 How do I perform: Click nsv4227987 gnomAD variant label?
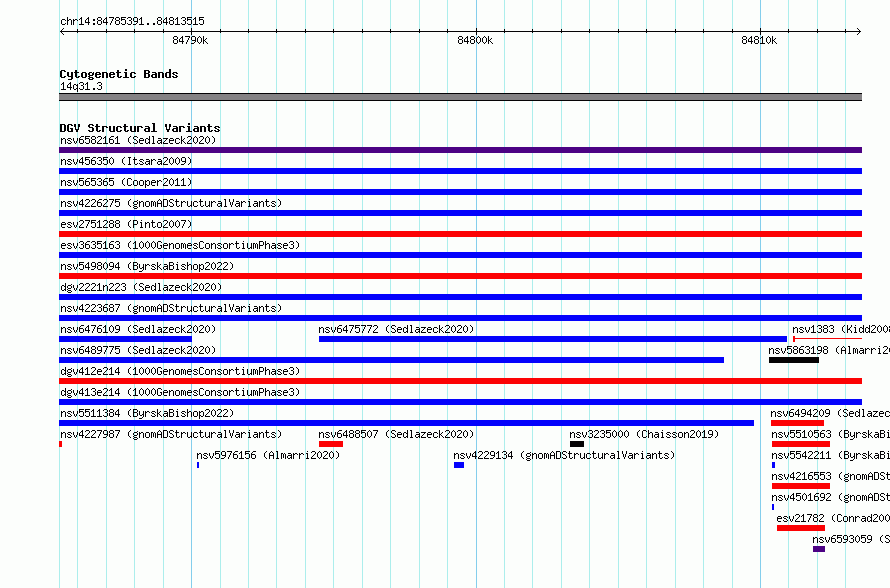pyautogui.click(x=171, y=434)
